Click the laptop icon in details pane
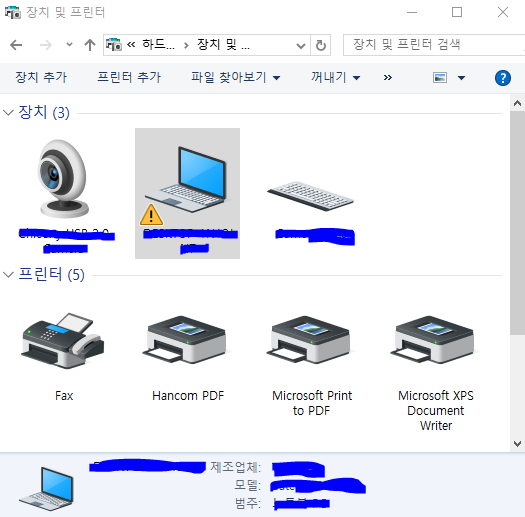This screenshot has height=517, width=525. (46, 489)
